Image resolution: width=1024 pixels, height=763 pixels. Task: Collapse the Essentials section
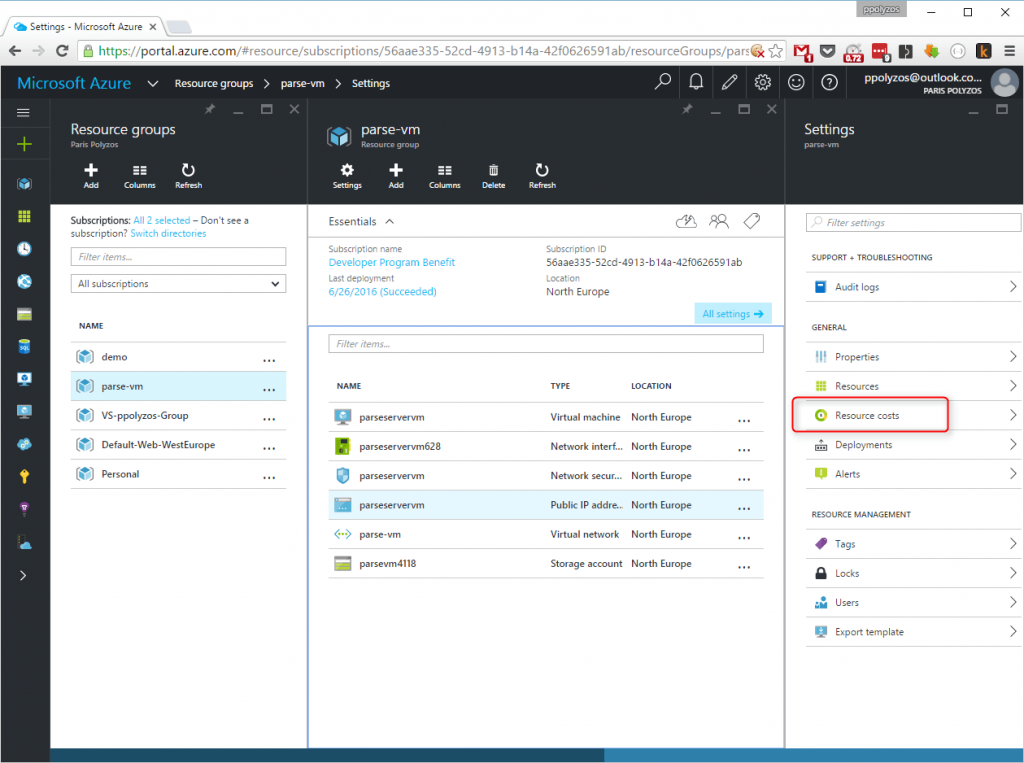click(x=392, y=221)
